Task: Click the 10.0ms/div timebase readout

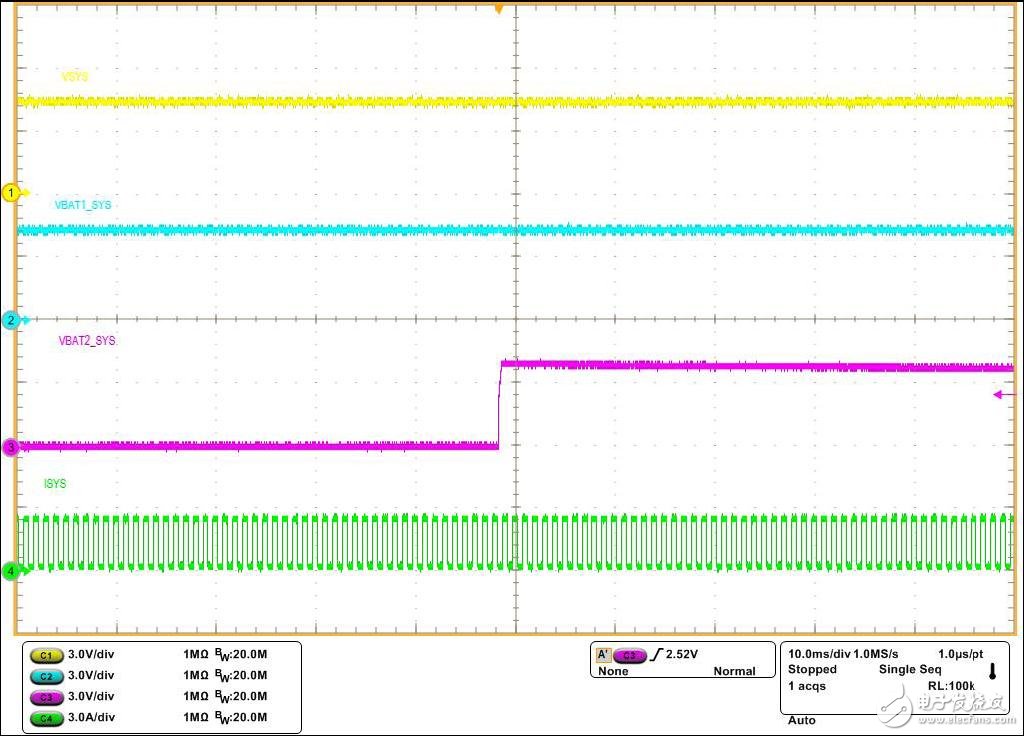Action: pyautogui.click(x=818, y=652)
